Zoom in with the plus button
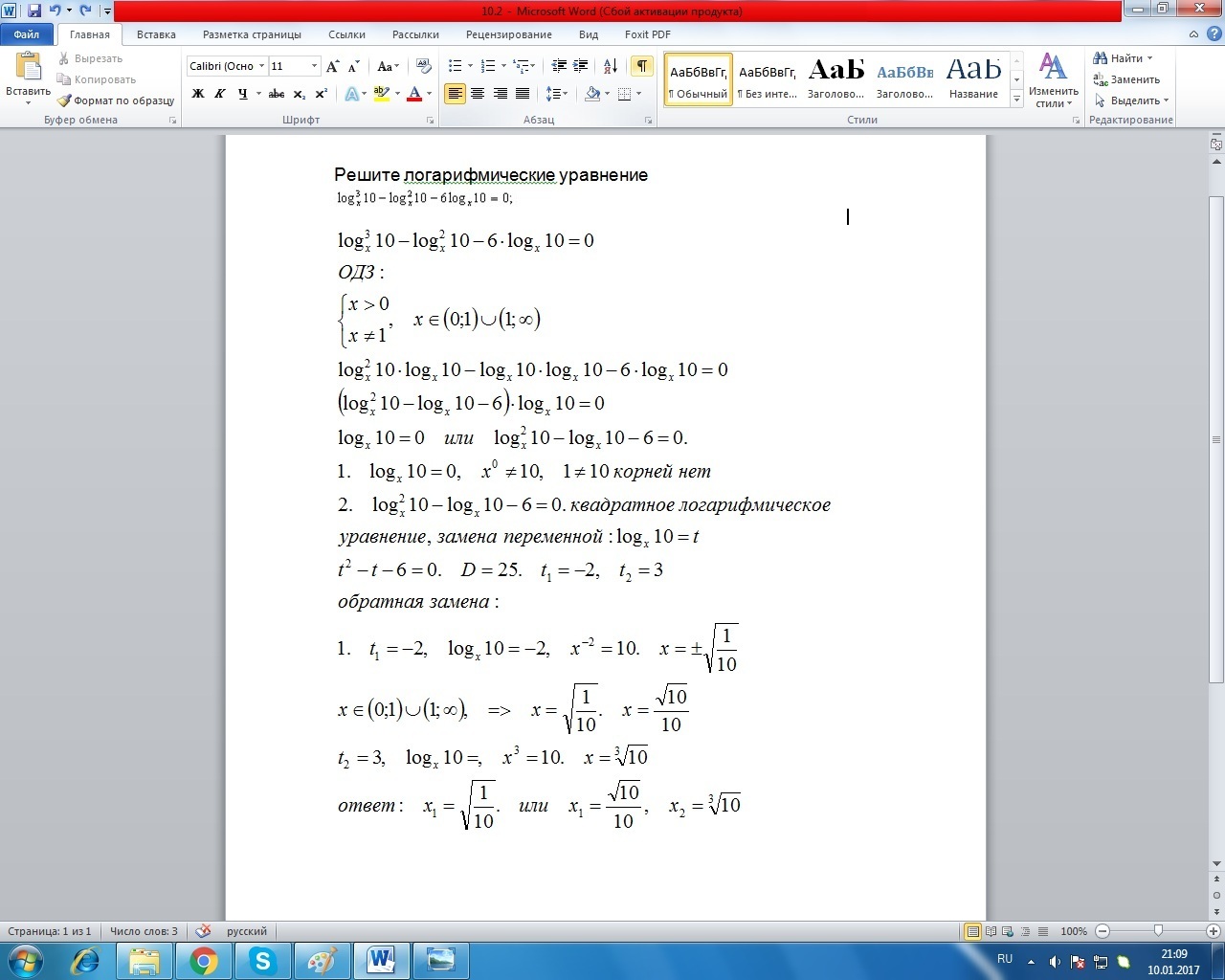Viewport: 1225px width, 980px height. 1214,931
